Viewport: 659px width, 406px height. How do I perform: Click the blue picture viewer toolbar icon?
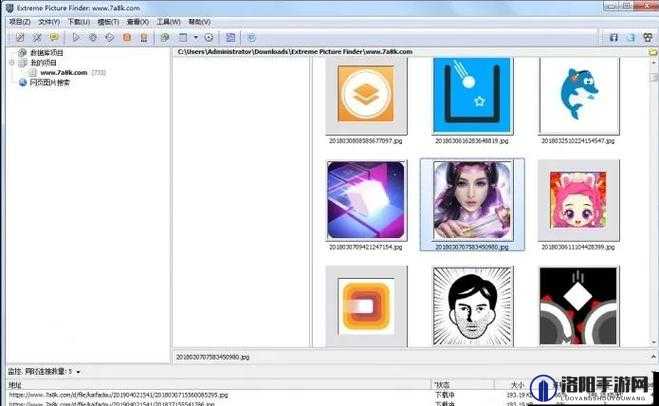[x=230, y=37]
